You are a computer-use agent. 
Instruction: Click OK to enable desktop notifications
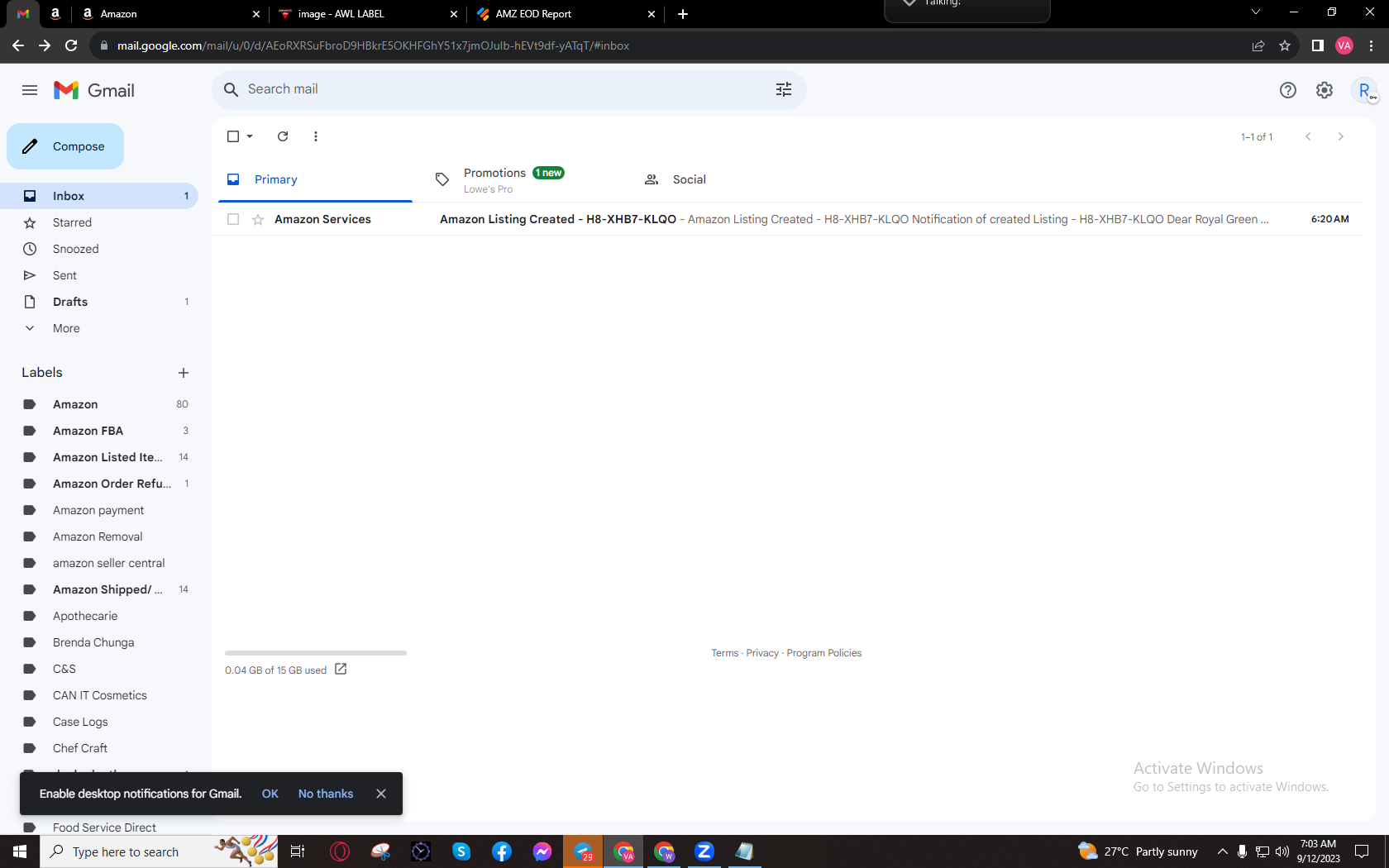270,794
